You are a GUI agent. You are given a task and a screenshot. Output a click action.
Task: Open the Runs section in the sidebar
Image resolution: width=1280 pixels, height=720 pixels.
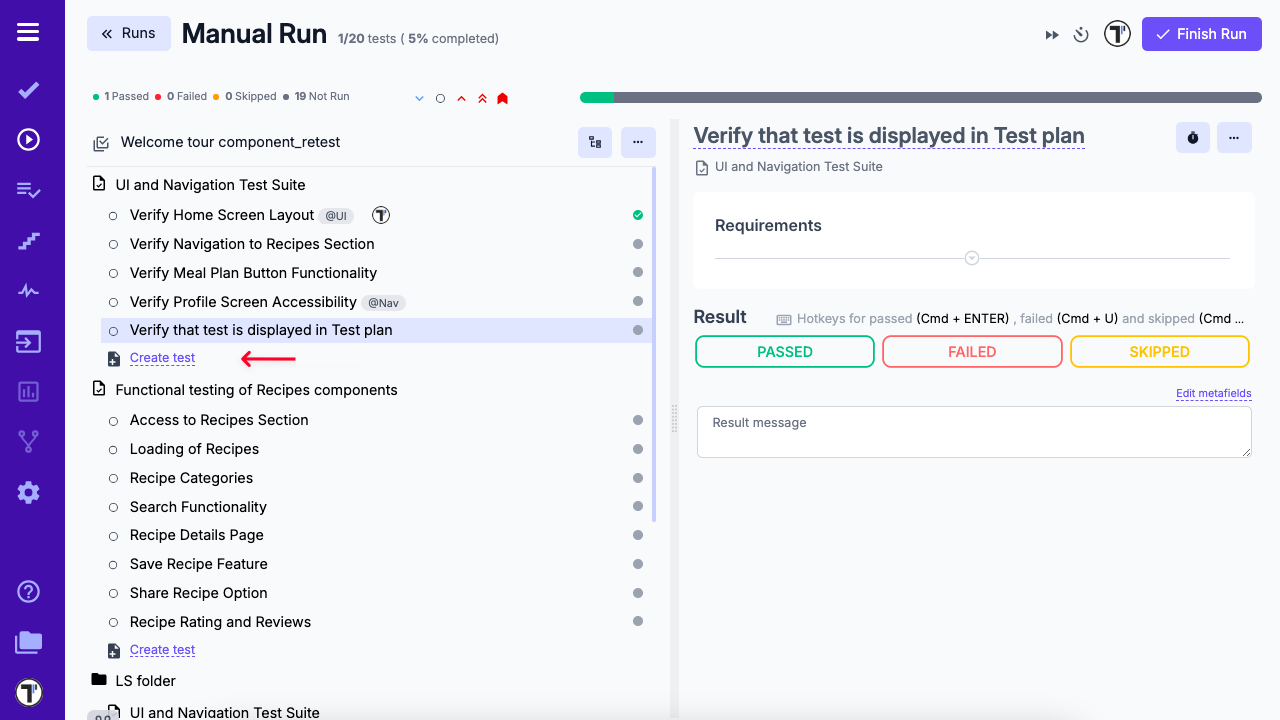tap(28, 139)
